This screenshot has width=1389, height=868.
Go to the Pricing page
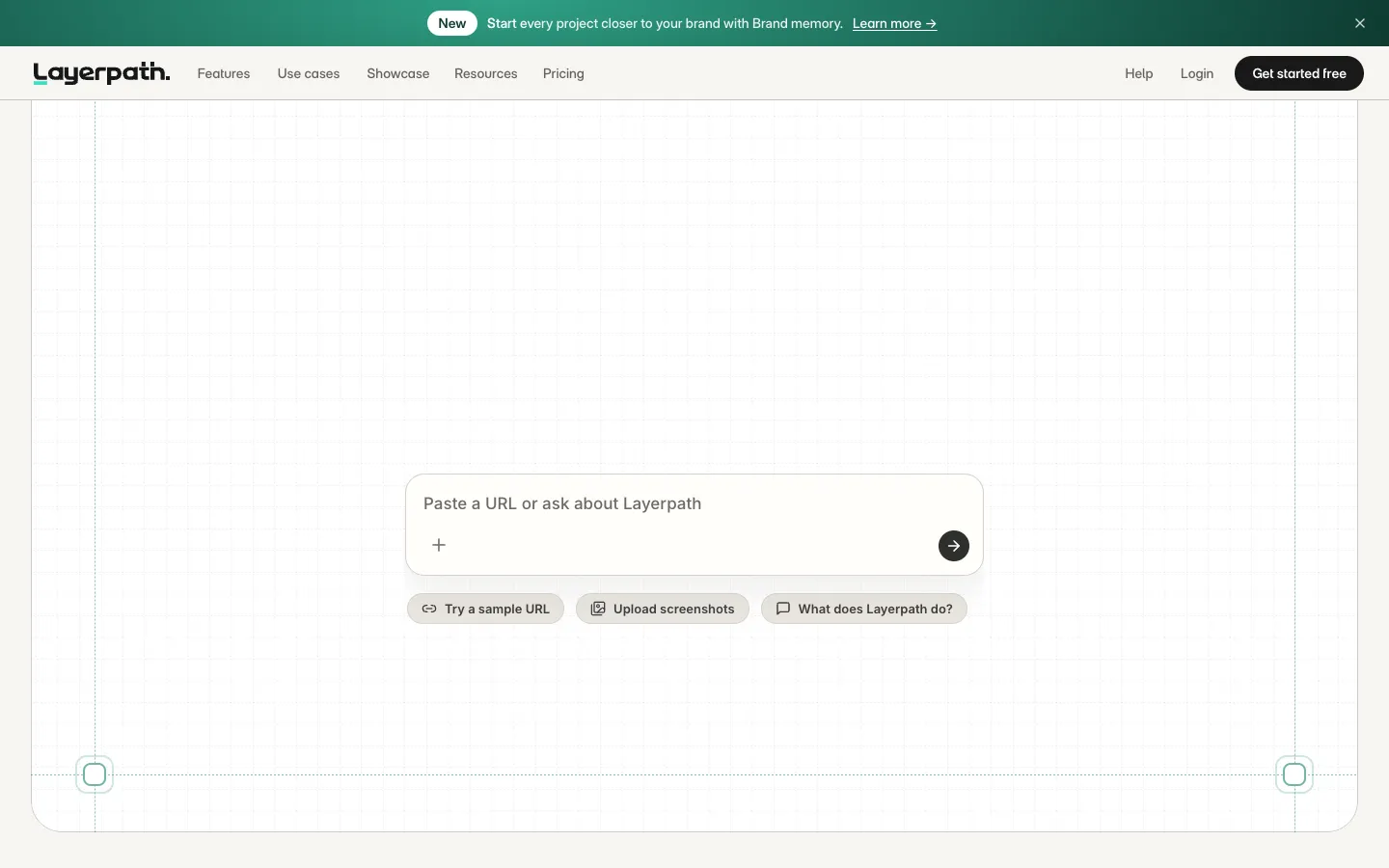coord(563,73)
